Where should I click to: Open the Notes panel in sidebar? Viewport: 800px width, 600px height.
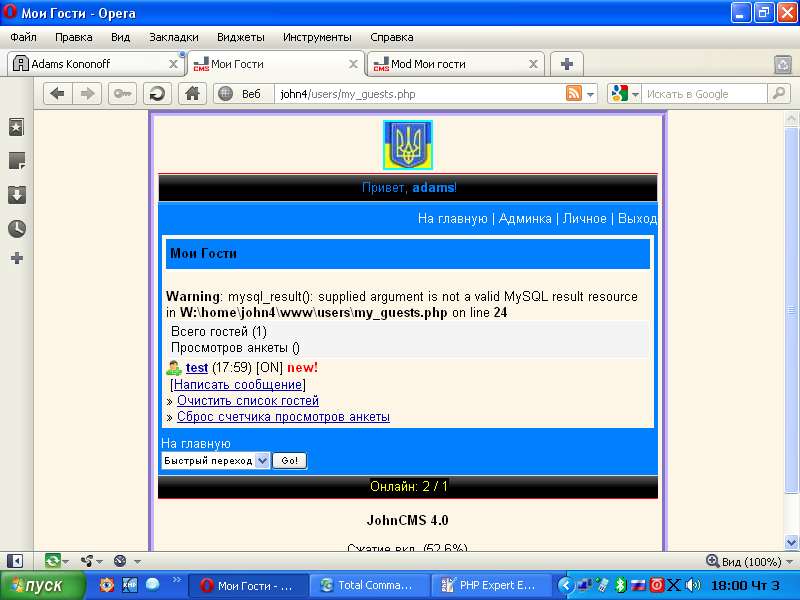tap(16, 161)
